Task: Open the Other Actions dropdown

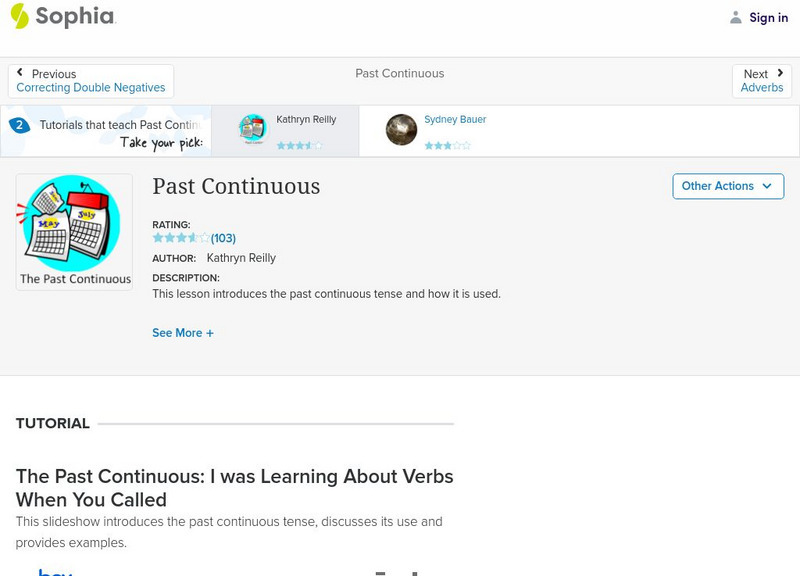Action: (727, 186)
